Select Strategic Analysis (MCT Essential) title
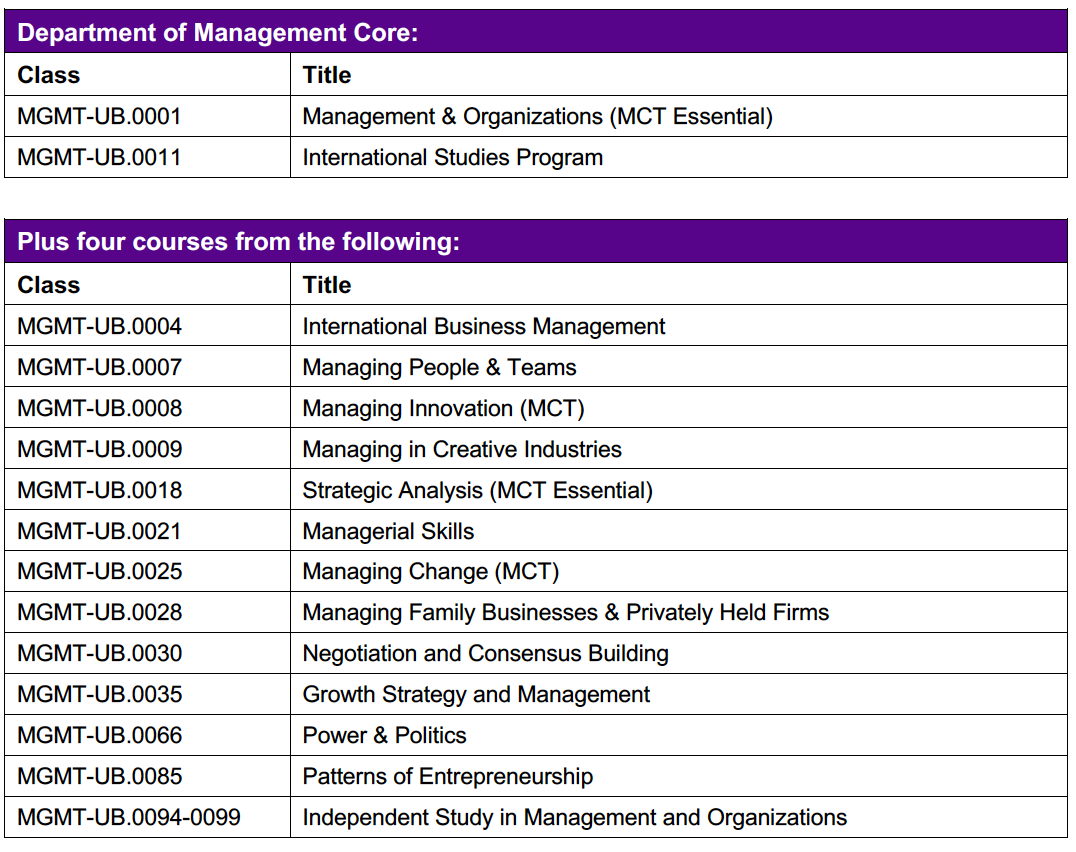Viewport: 1076px width, 852px height. [x=477, y=491]
